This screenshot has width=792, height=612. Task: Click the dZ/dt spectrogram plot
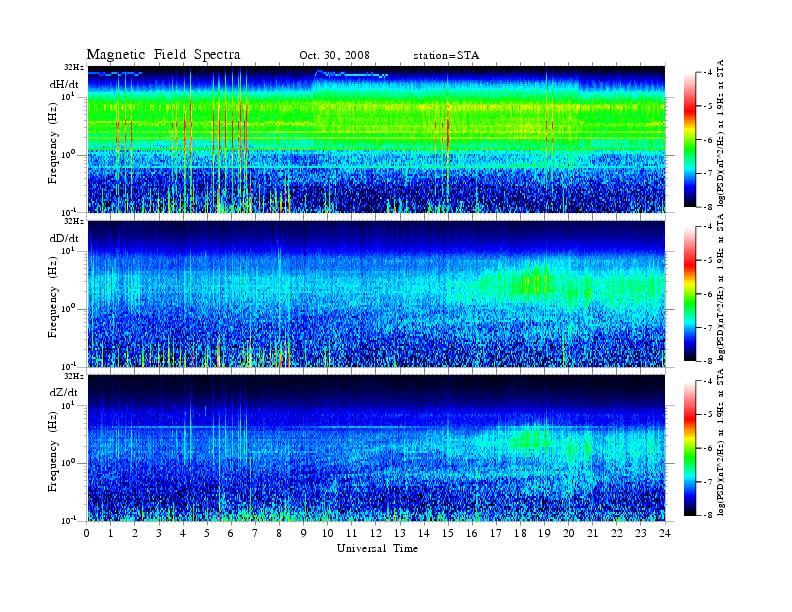376,448
